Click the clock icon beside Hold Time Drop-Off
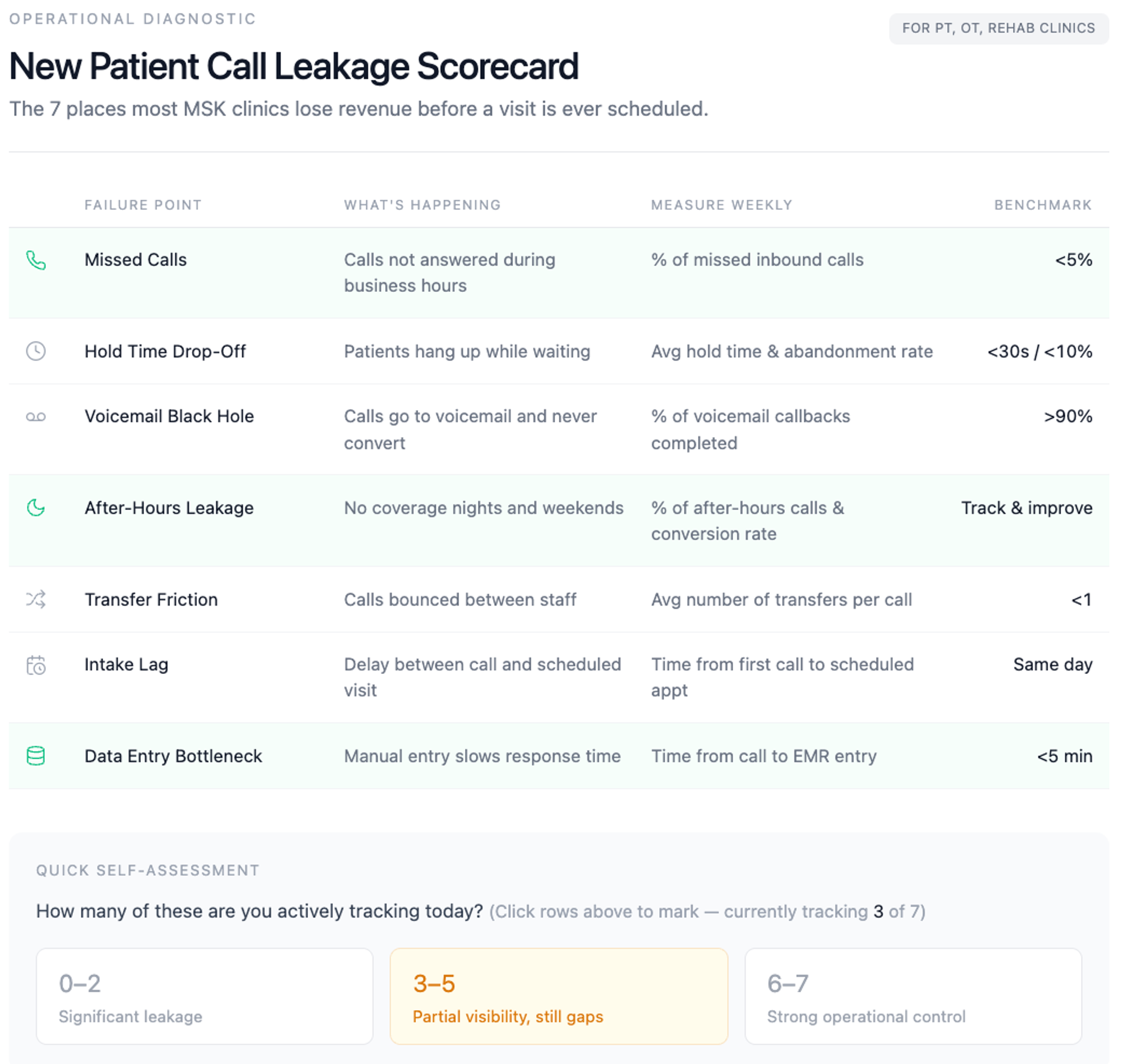 tap(36, 352)
